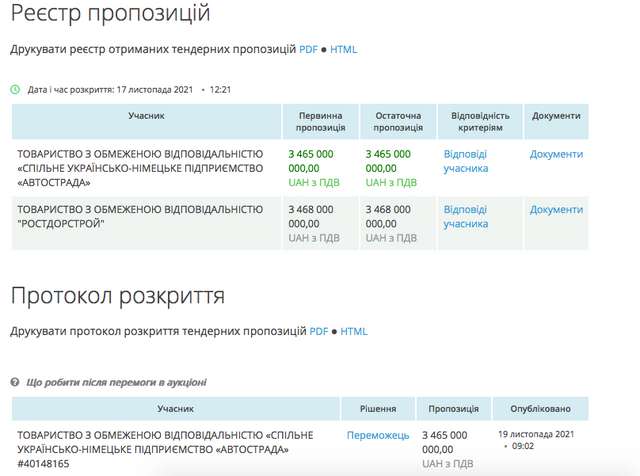
Task: Expand 'Що робити після перемоги в аукціоні'
Action: point(117,382)
